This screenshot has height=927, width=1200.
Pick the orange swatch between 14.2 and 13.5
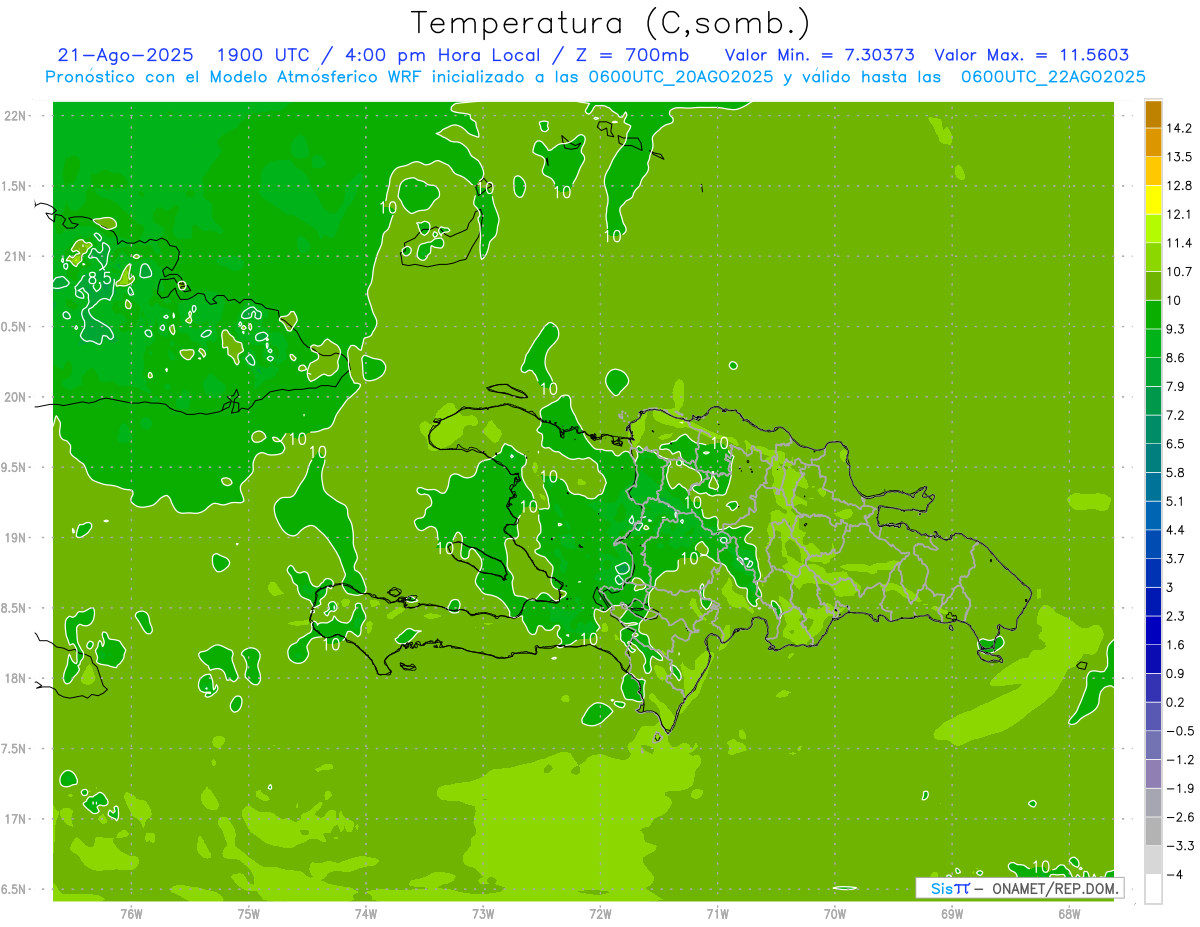pyautogui.click(x=1153, y=143)
